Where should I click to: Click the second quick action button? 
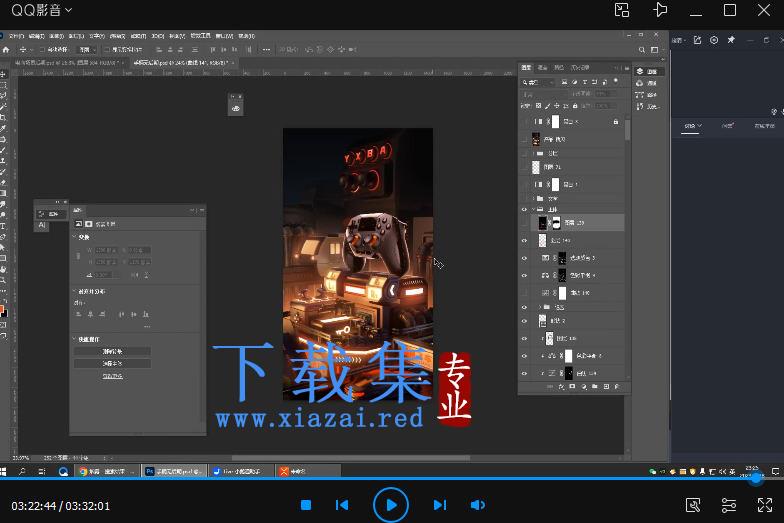pos(112,364)
